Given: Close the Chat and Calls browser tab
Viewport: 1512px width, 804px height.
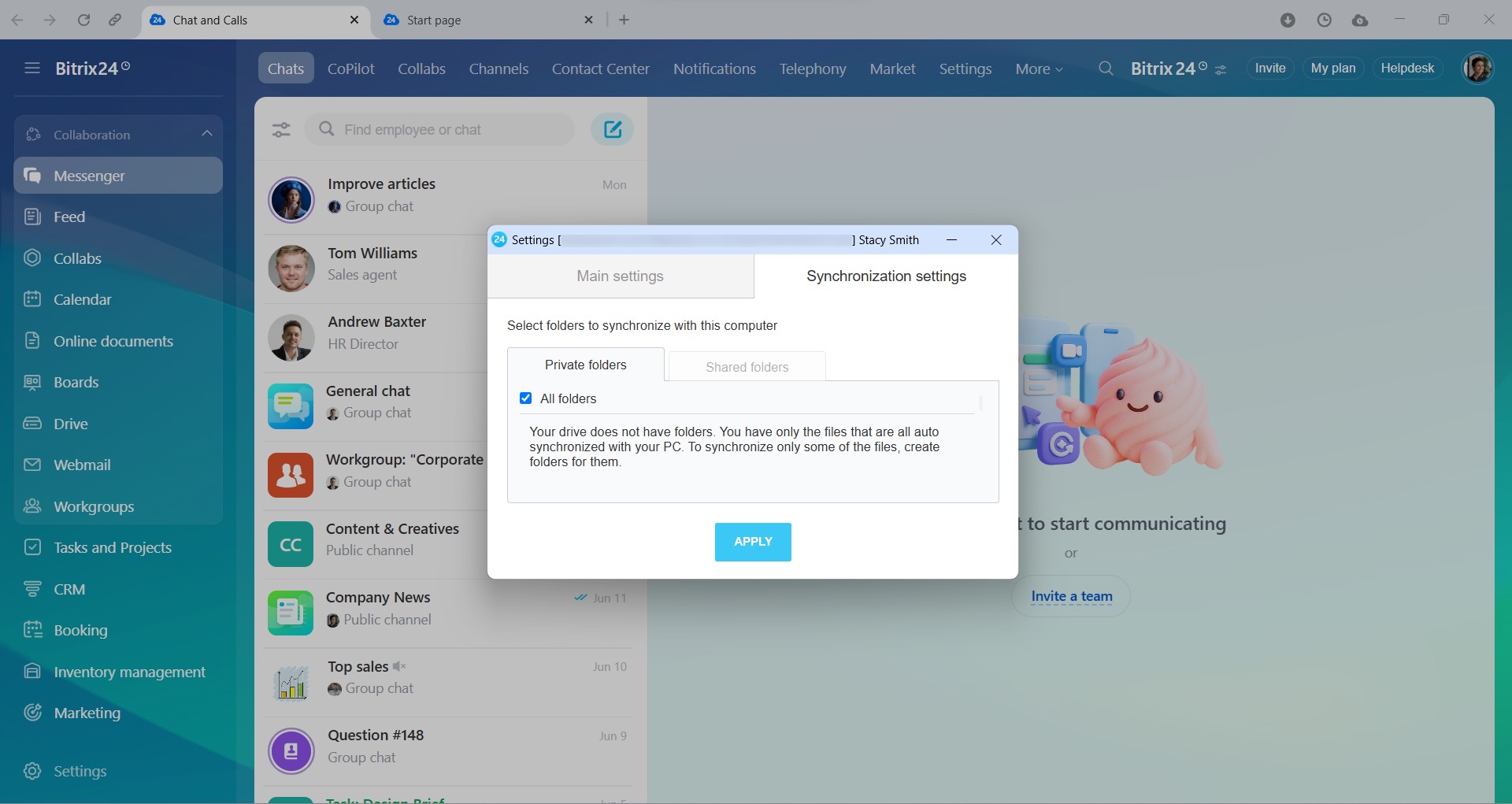Looking at the screenshot, I should click(354, 20).
